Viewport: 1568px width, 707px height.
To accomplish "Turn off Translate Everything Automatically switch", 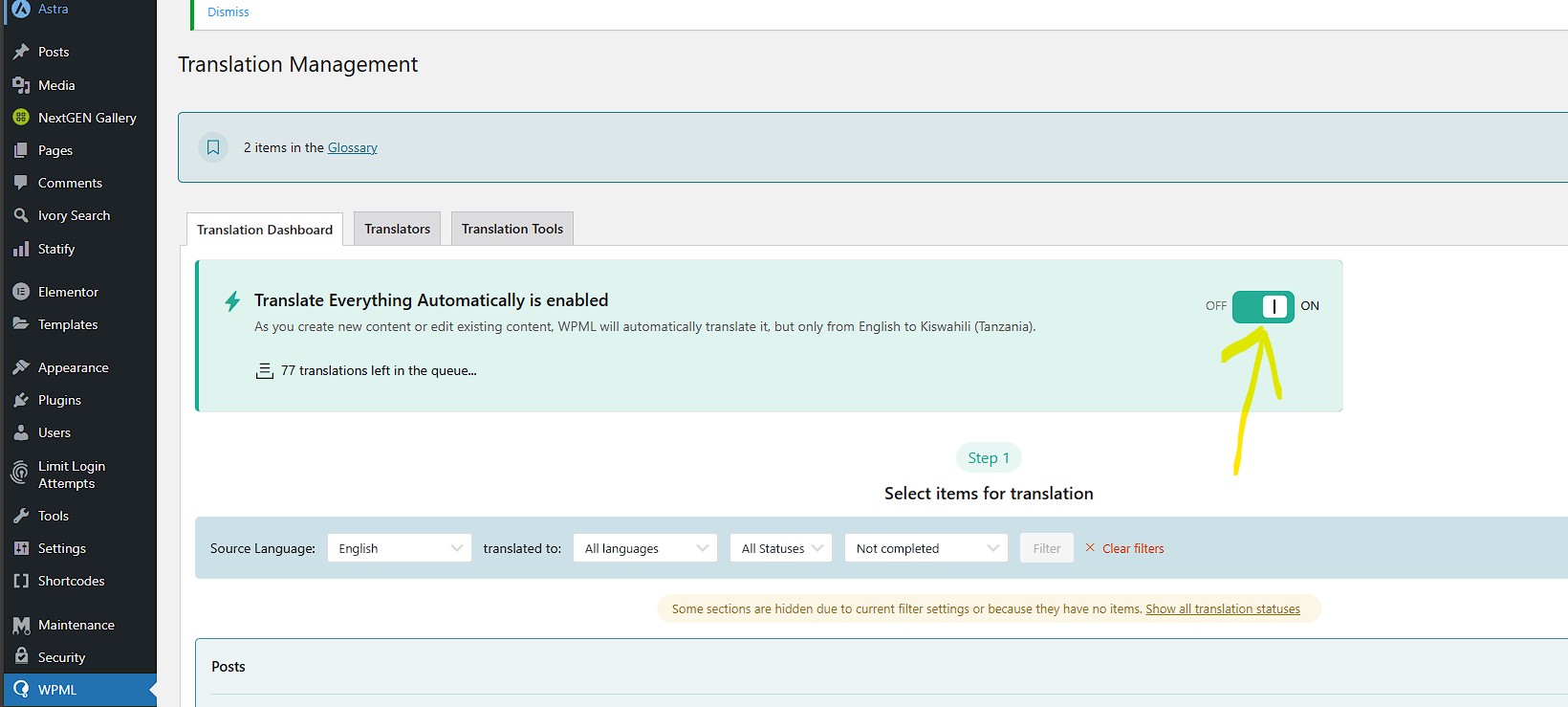I will pyautogui.click(x=1263, y=306).
